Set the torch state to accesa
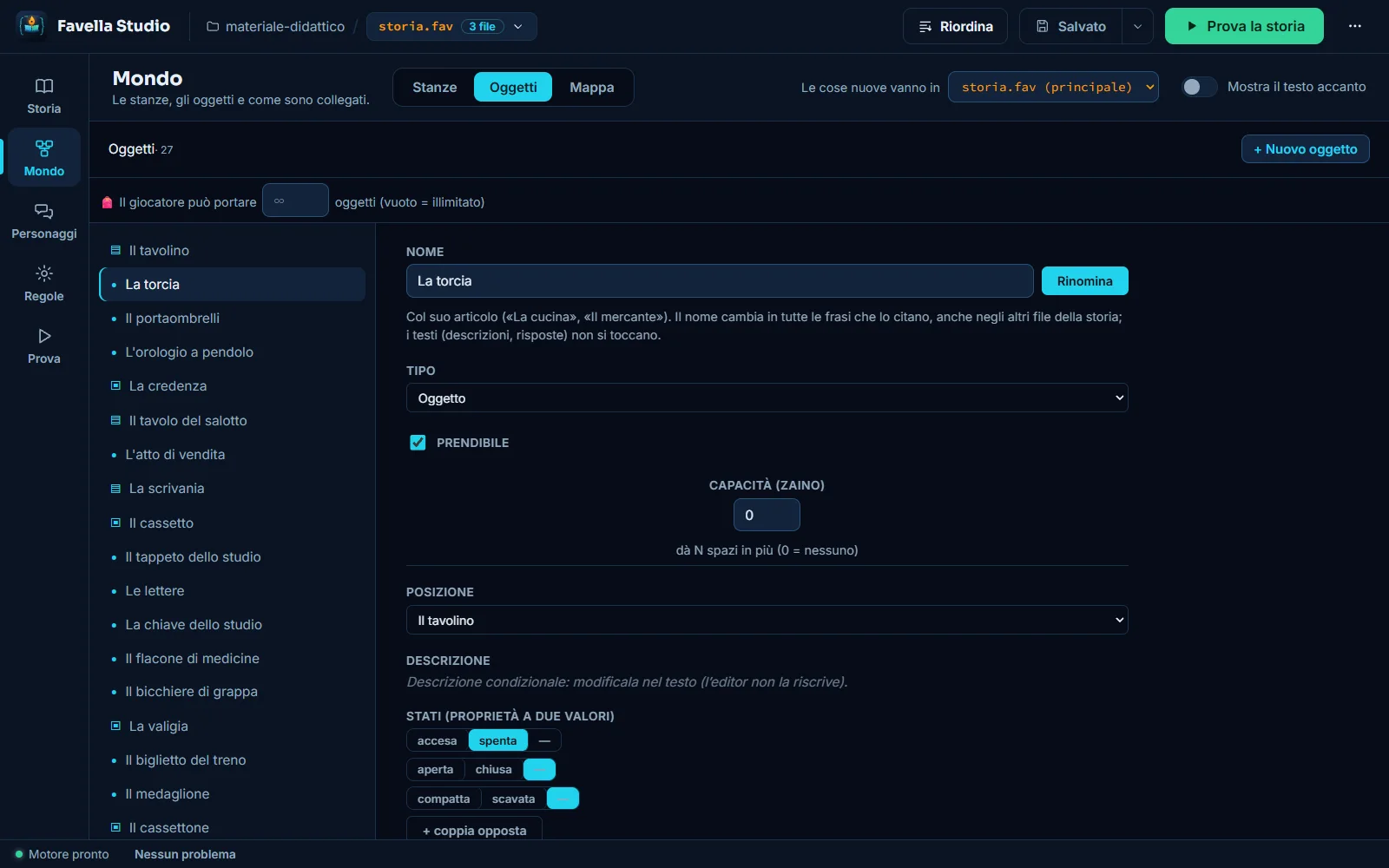Screen dimensions: 1389x868 (x=437, y=740)
